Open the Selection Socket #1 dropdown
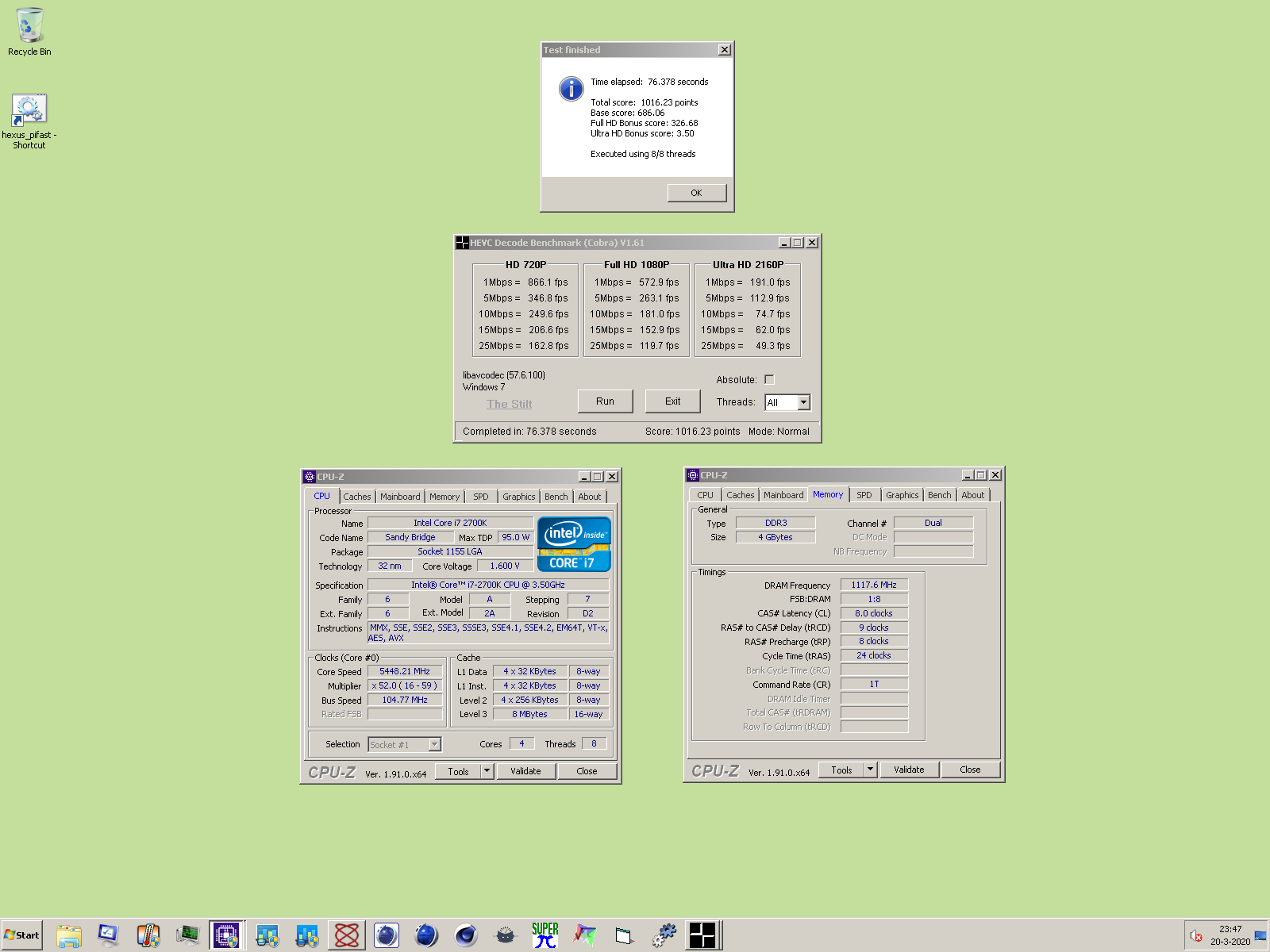 434,745
